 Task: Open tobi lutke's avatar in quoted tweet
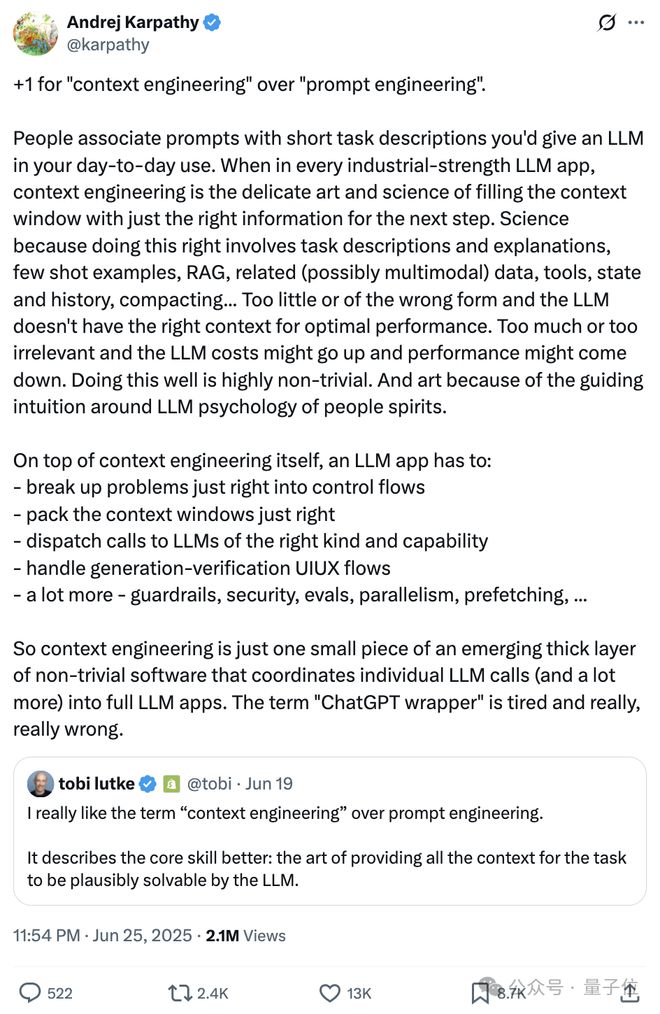(x=40, y=784)
